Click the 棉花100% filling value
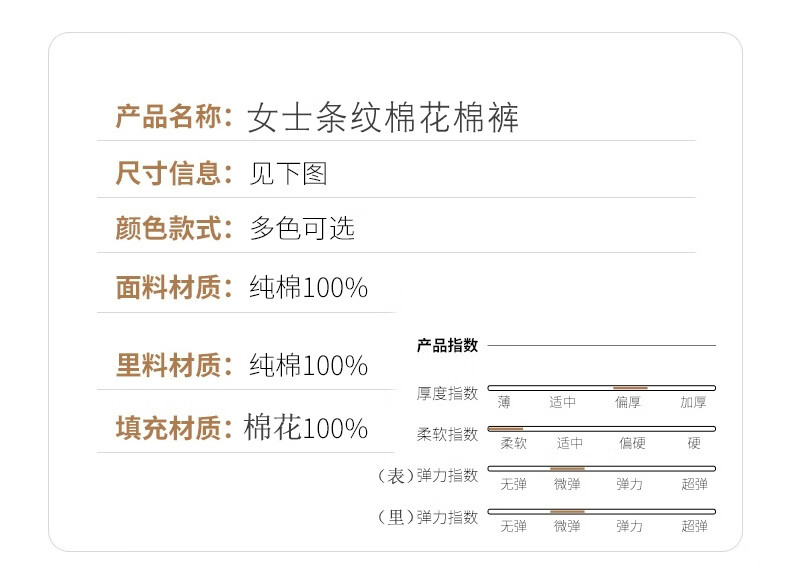This screenshot has width=790, height=576. pyautogui.click(x=306, y=429)
